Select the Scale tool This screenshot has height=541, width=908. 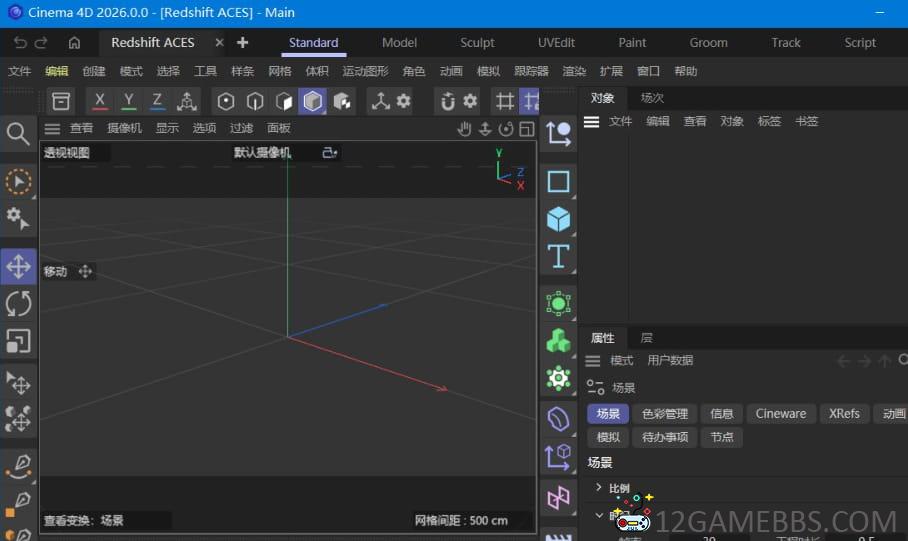coord(18,341)
